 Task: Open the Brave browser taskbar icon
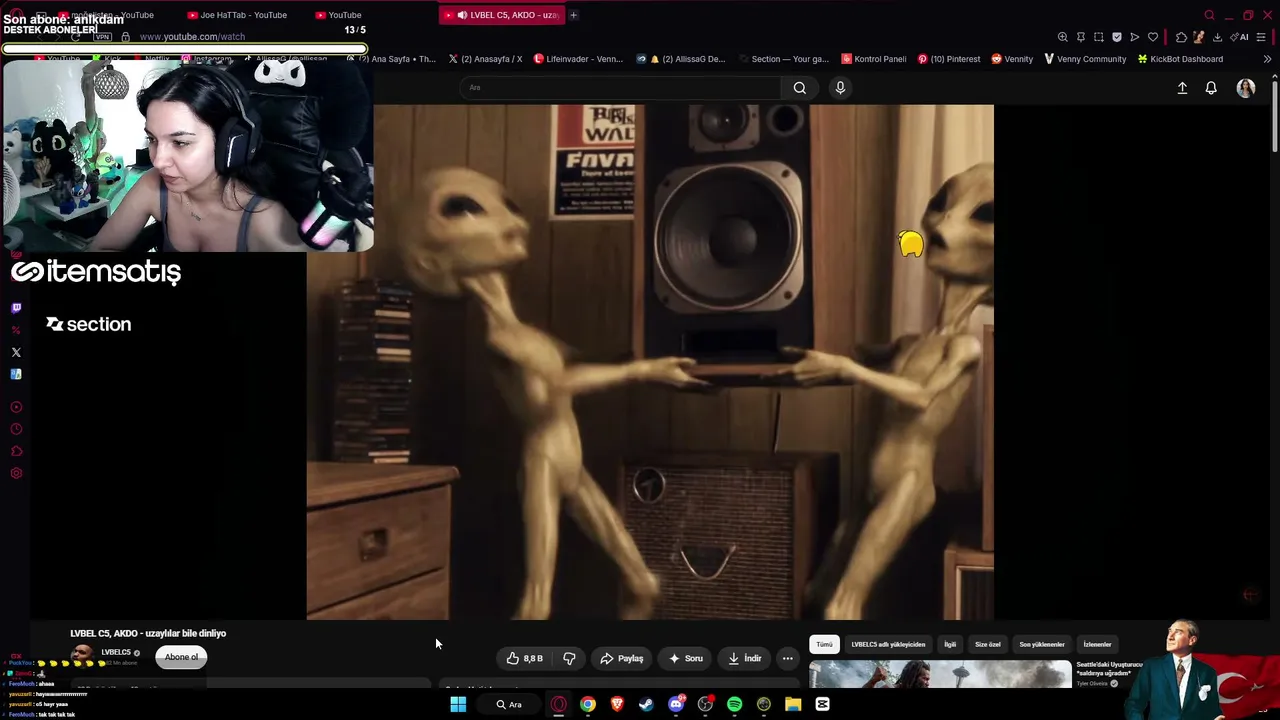(x=617, y=704)
